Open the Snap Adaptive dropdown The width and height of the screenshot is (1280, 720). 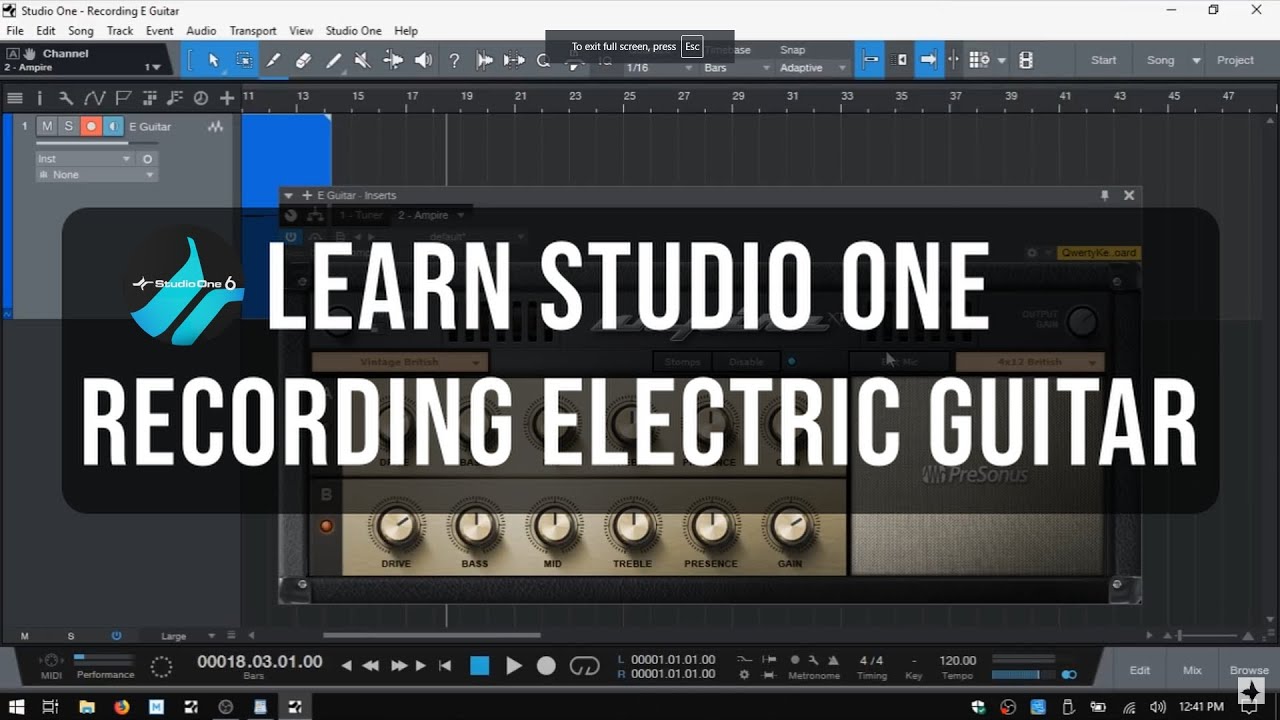813,68
